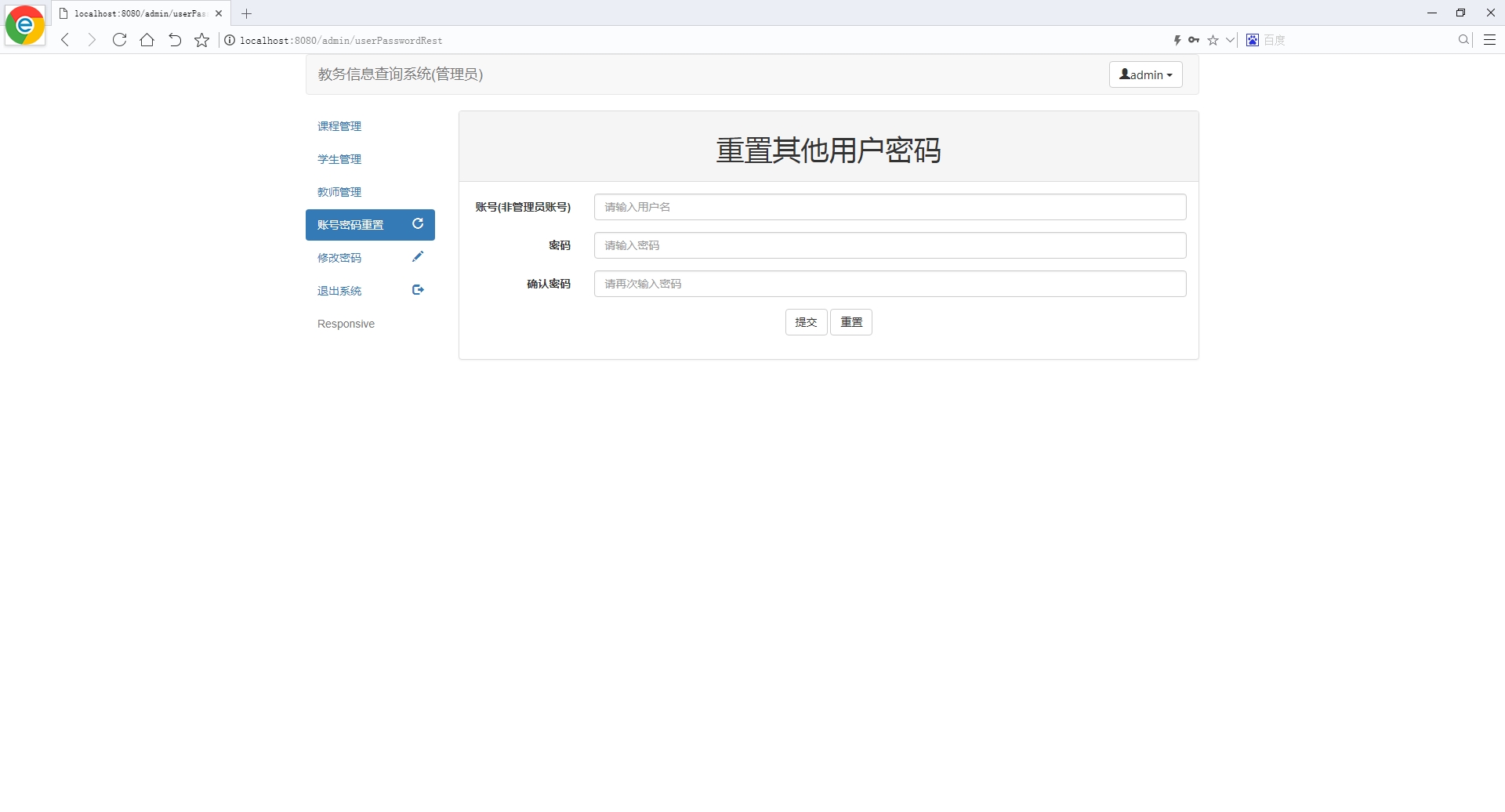The width and height of the screenshot is (1505, 812).
Task: Click refresh icon on 账号密码重置
Action: (418, 223)
